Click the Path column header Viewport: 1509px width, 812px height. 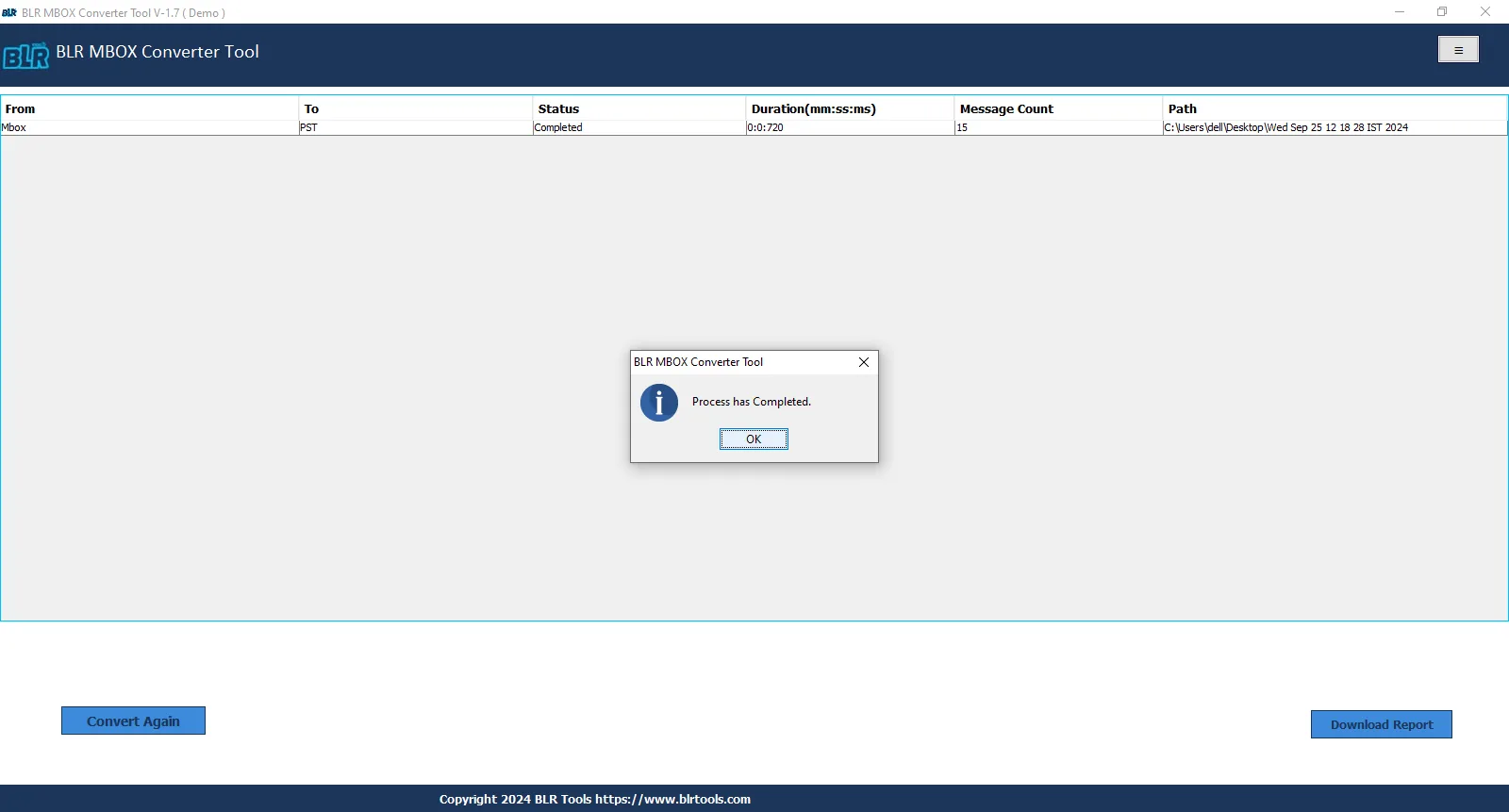[x=1335, y=108]
